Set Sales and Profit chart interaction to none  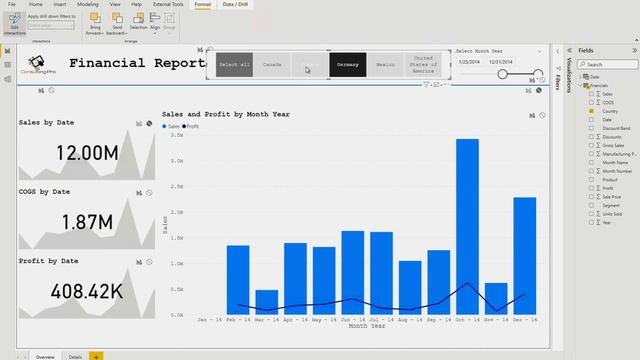[x=542, y=116]
